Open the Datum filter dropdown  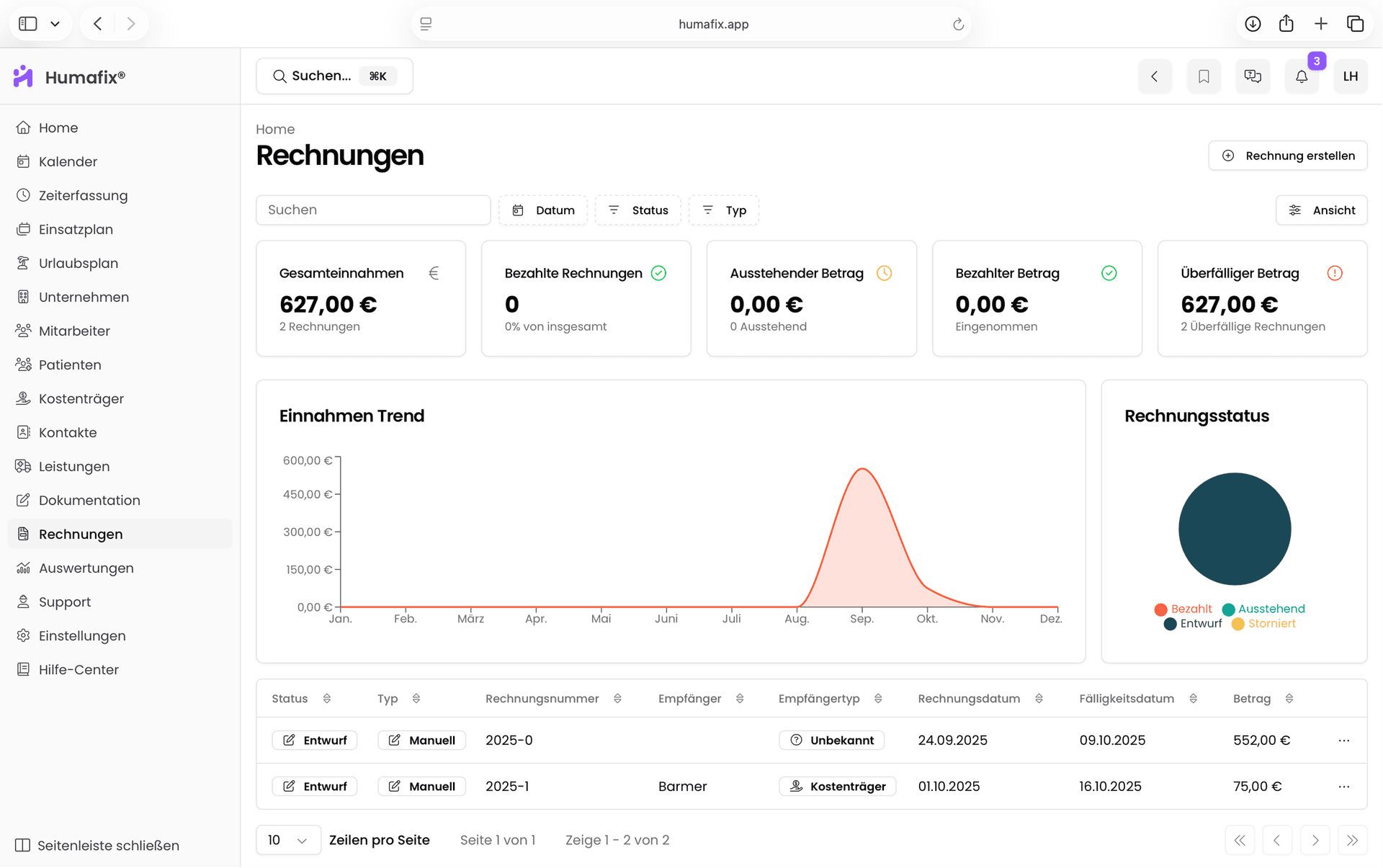[542, 210]
